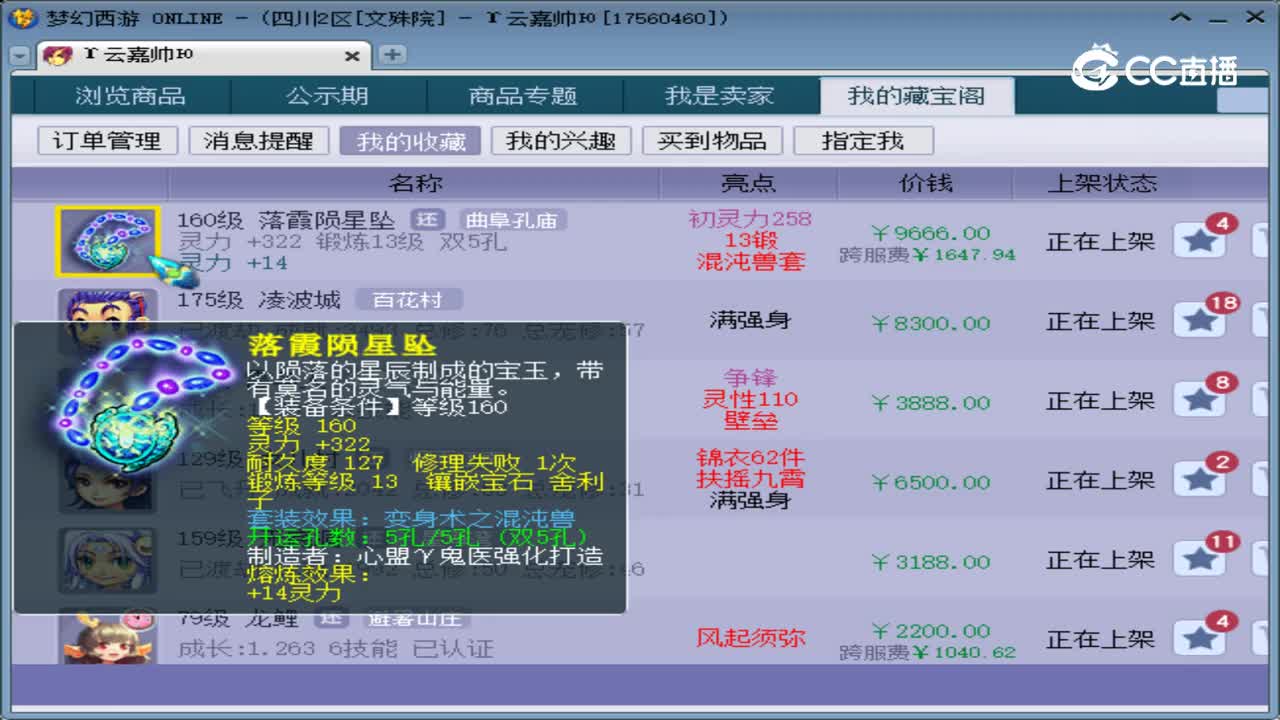The width and height of the screenshot is (1280, 720).
Task: Click price ¥2200.00
Action: (930, 630)
